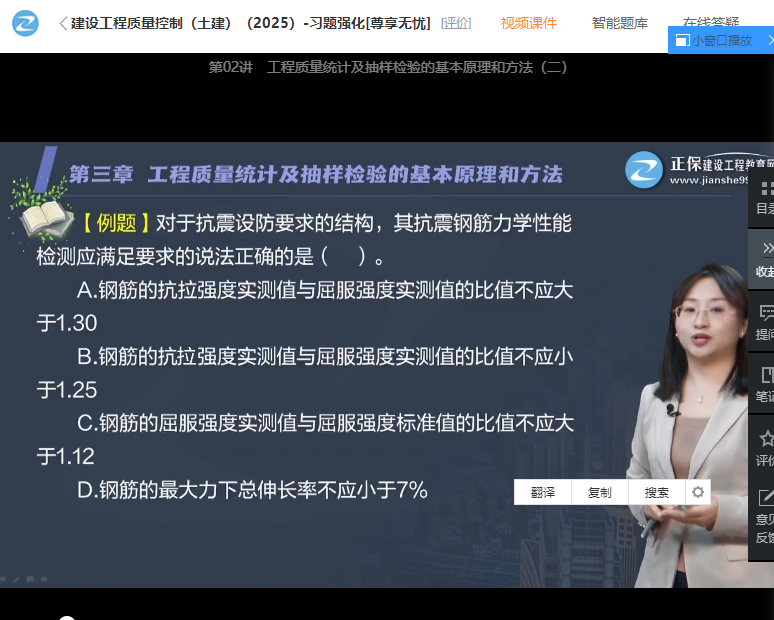Image resolution: width=774 pixels, height=620 pixels.
Task: Switch to the 视频课件 tab
Action: tap(528, 23)
